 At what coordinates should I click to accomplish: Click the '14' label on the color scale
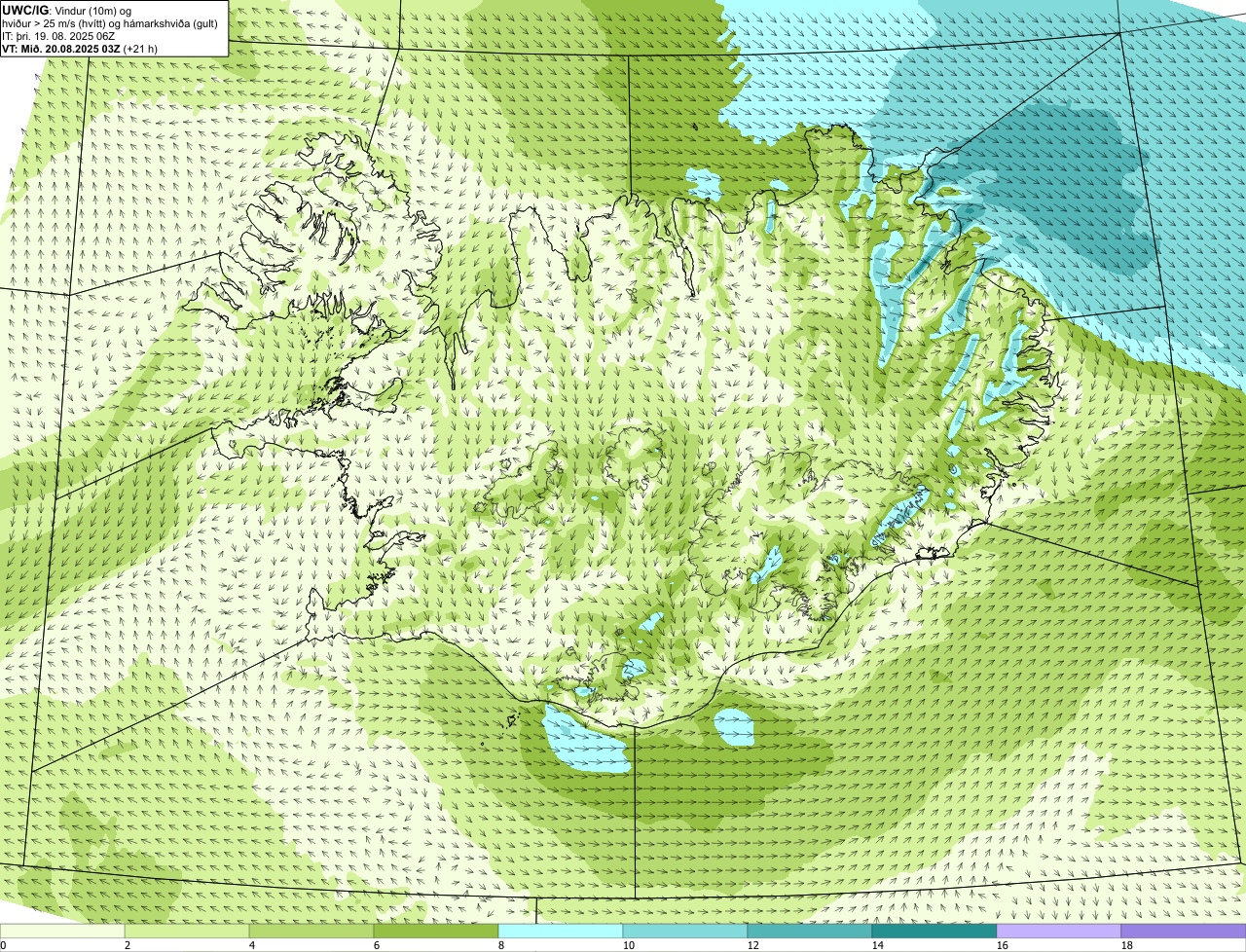pos(878,945)
